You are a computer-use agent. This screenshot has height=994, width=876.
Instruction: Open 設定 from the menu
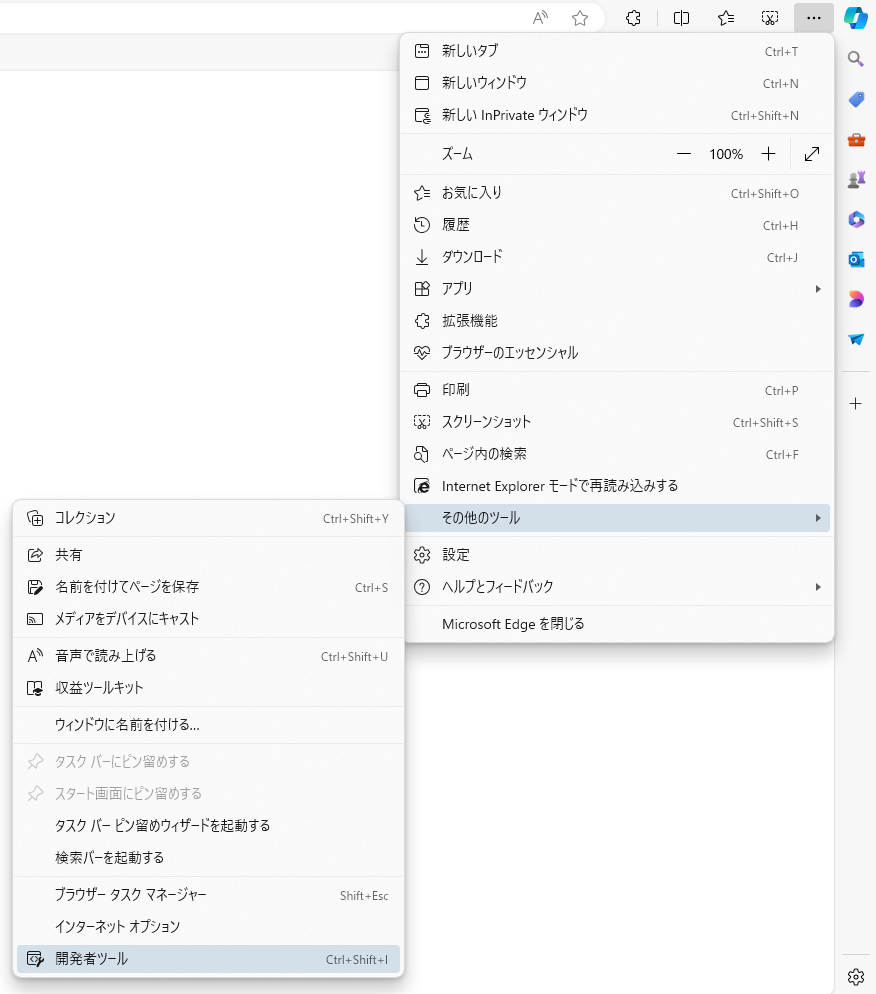[x=456, y=555]
